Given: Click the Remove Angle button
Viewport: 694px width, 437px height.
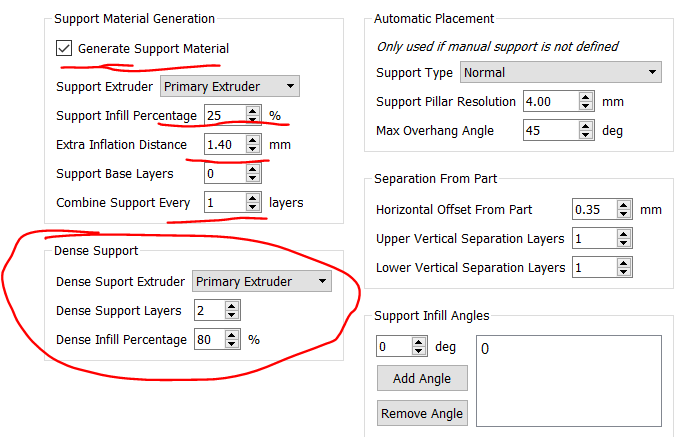Looking at the screenshot, I should coord(421,414).
